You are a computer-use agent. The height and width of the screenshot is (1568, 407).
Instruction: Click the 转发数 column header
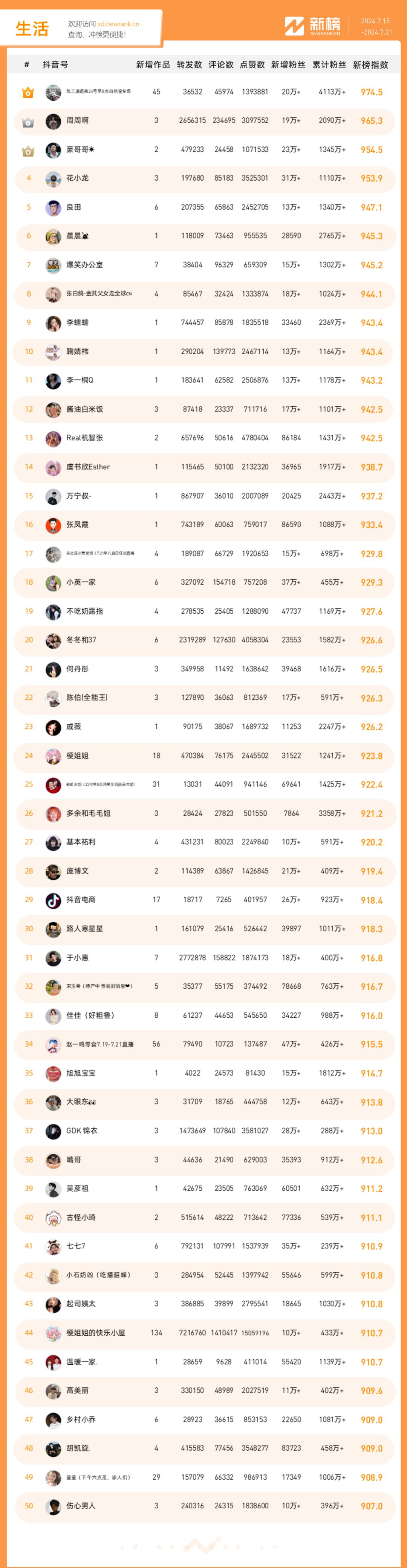coord(189,65)
